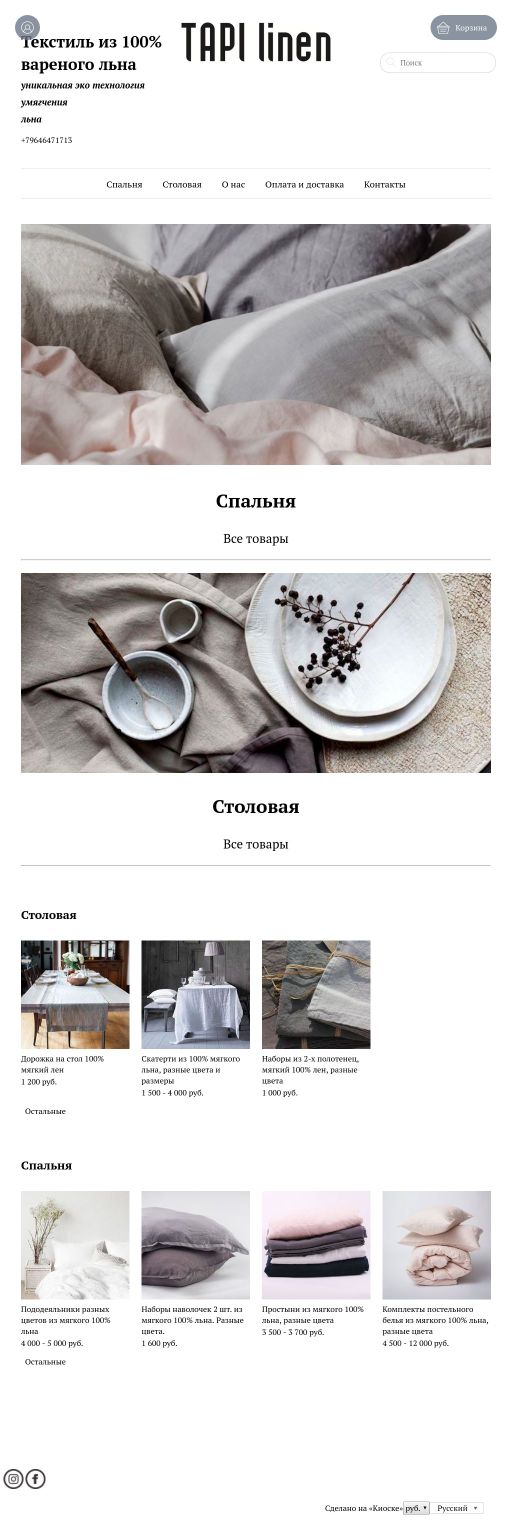
Task: Click the «Киоске» footer link
Action: click(x=386, y=1508)
